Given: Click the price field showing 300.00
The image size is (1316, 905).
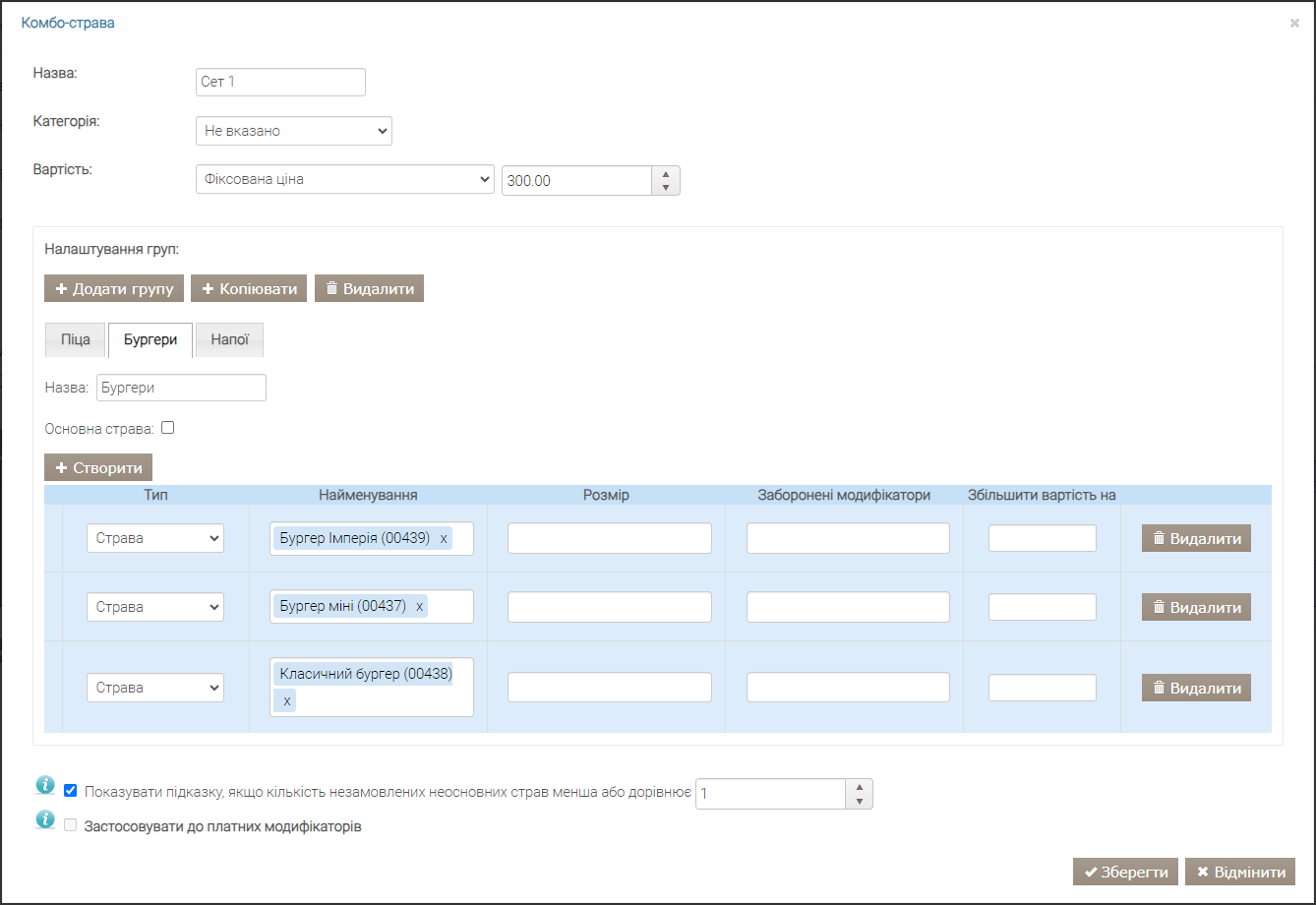Looking at the screenshot, I should 577,180.
